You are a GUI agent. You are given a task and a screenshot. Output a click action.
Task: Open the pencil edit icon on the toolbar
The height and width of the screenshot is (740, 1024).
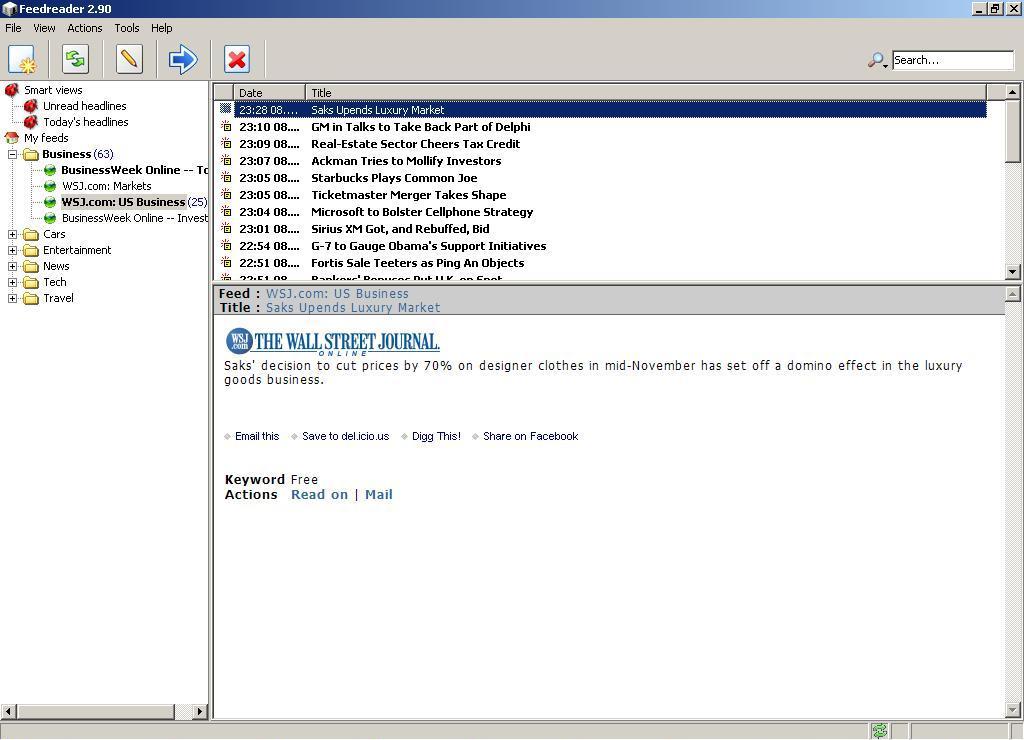(x=128, y=59)
